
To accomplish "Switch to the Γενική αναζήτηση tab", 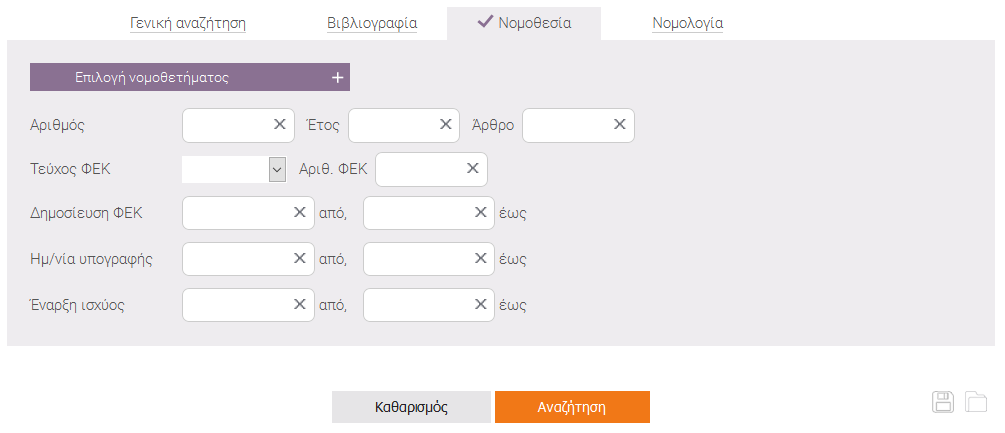I will click(188, 23).
